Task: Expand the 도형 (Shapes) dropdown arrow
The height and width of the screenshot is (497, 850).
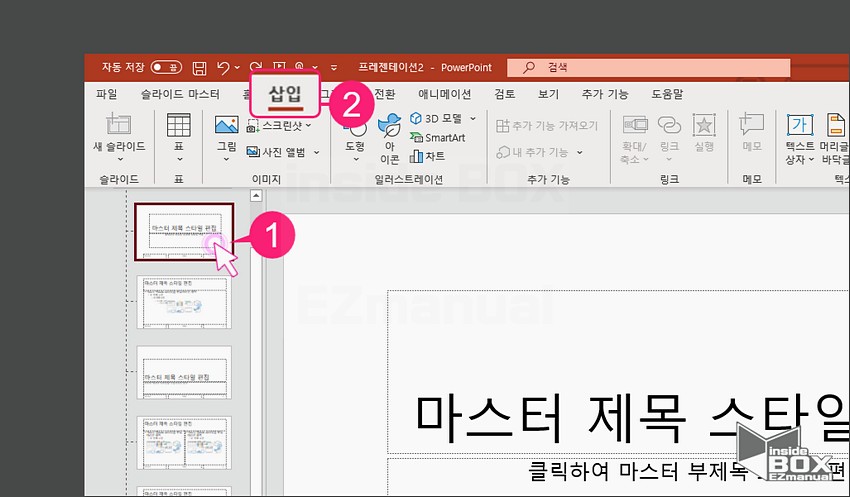Action: [x=356, y=159]
